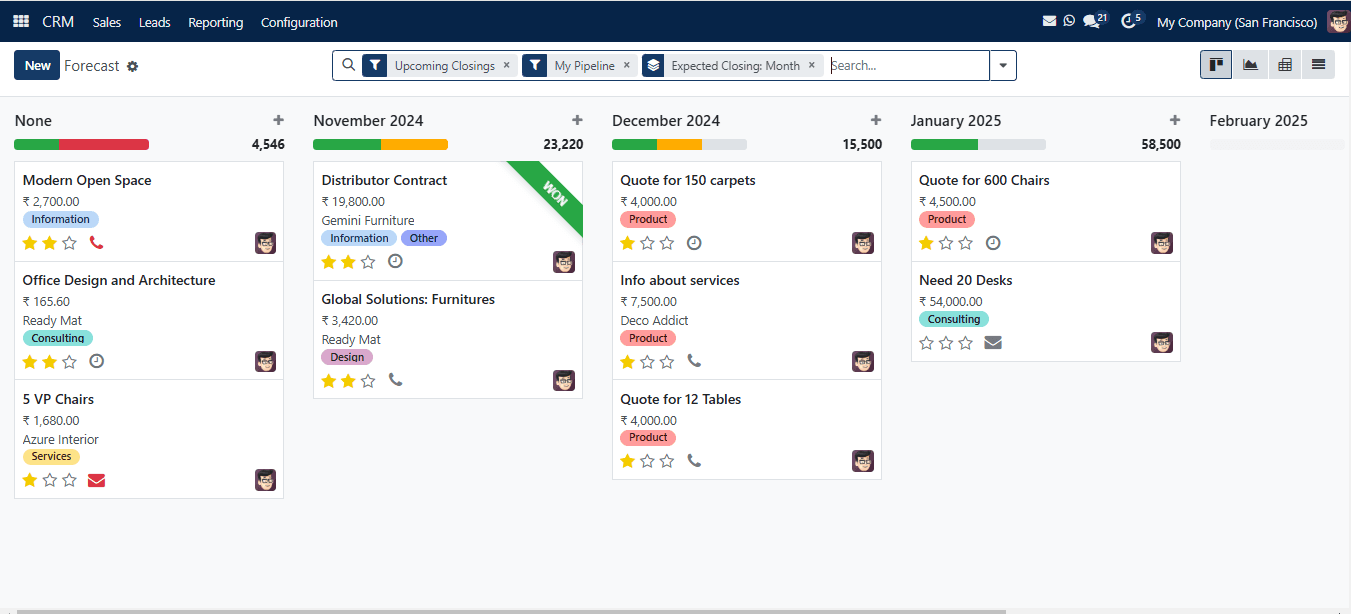Open the Forecast settings gear

(132, 66)
